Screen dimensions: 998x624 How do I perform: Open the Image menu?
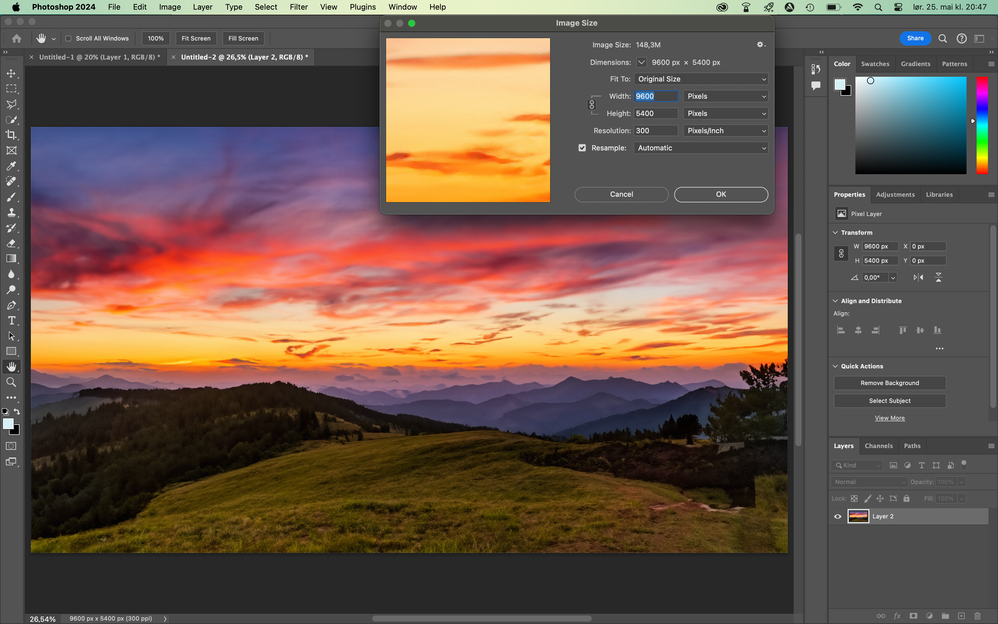[169, 7]
